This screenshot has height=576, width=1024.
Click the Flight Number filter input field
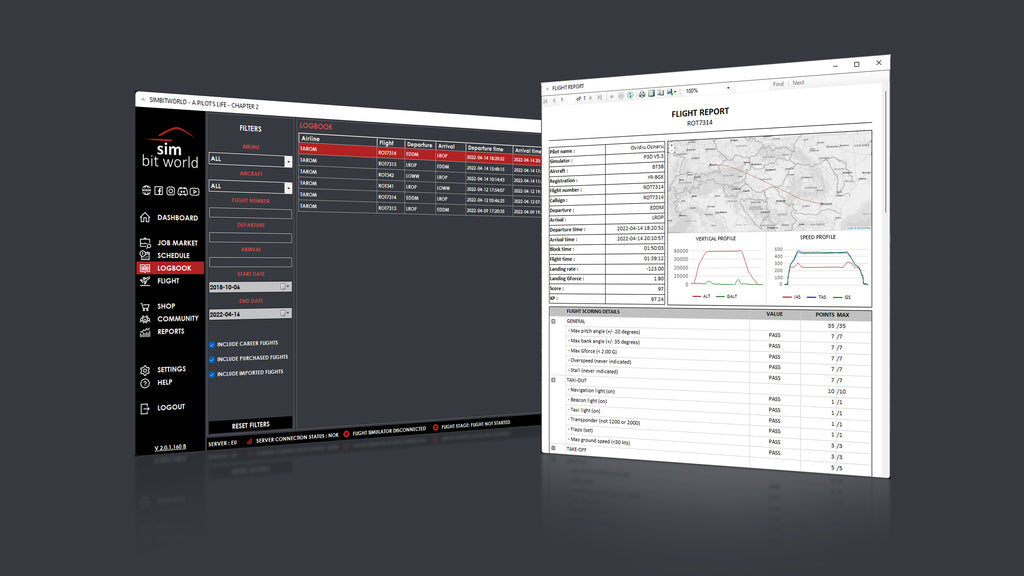250,213
